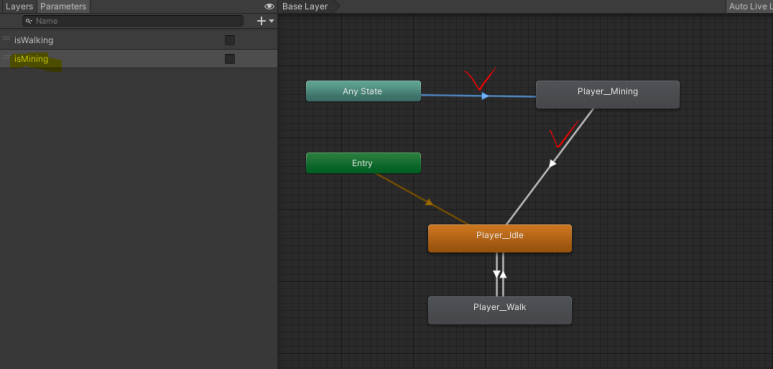Switch to the Layers tab
Image resolution: width=773 pixels, height=369 pixels.
tap(19, 6)
